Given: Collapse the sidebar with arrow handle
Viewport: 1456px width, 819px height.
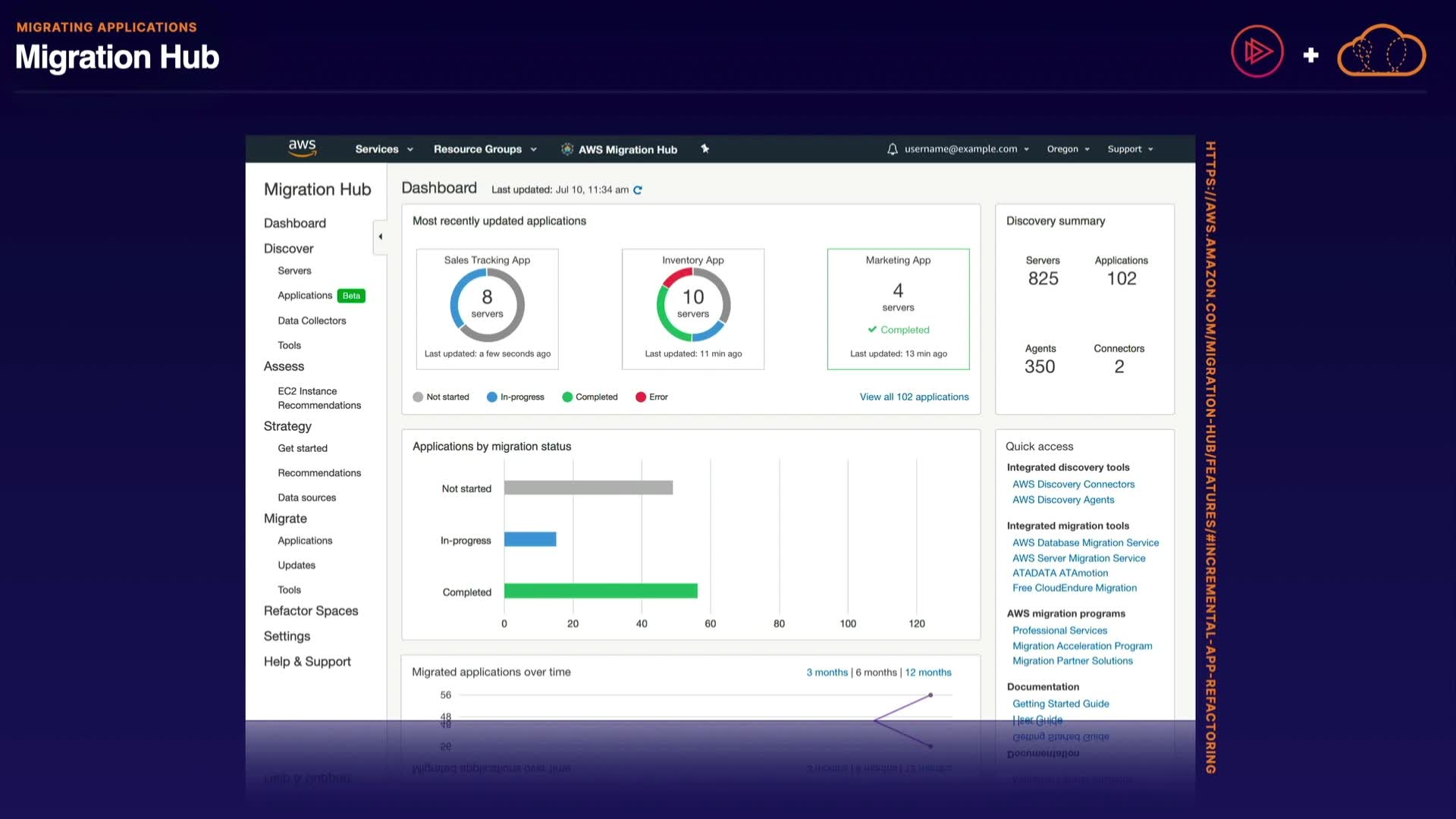Looking at the screenshot, I should (380, 237).
